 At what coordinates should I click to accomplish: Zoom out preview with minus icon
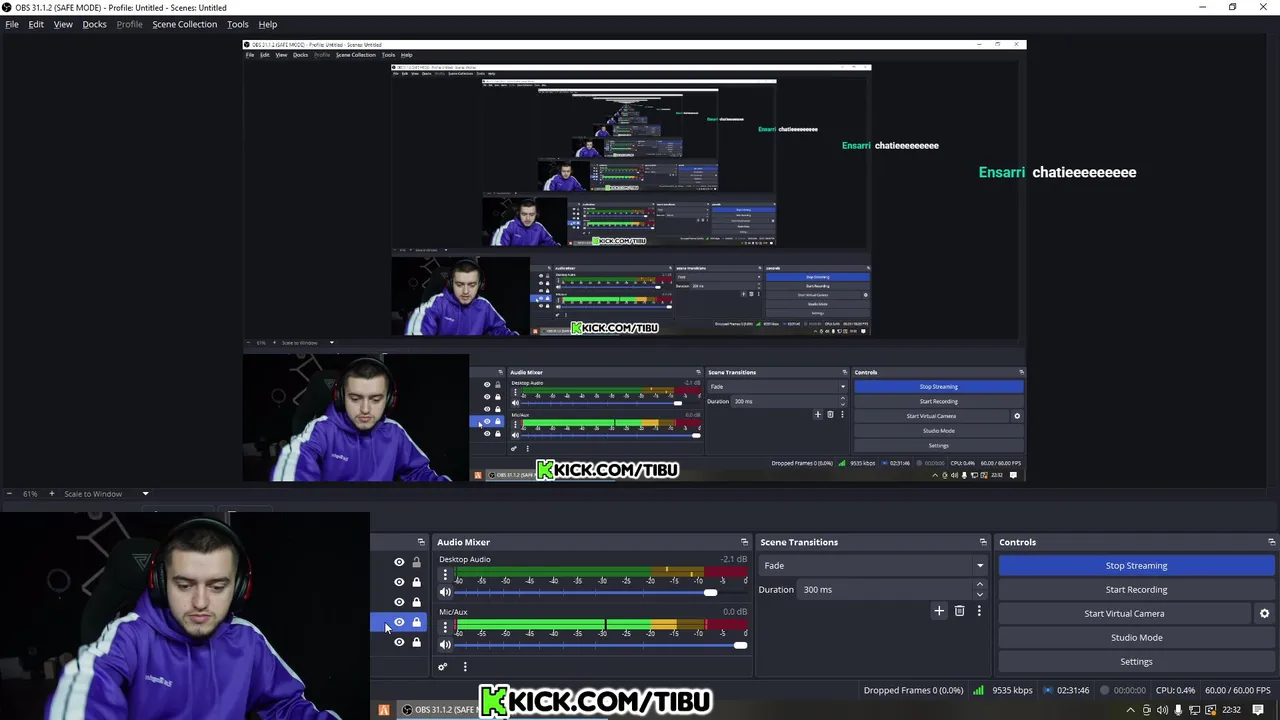[10, 493]
